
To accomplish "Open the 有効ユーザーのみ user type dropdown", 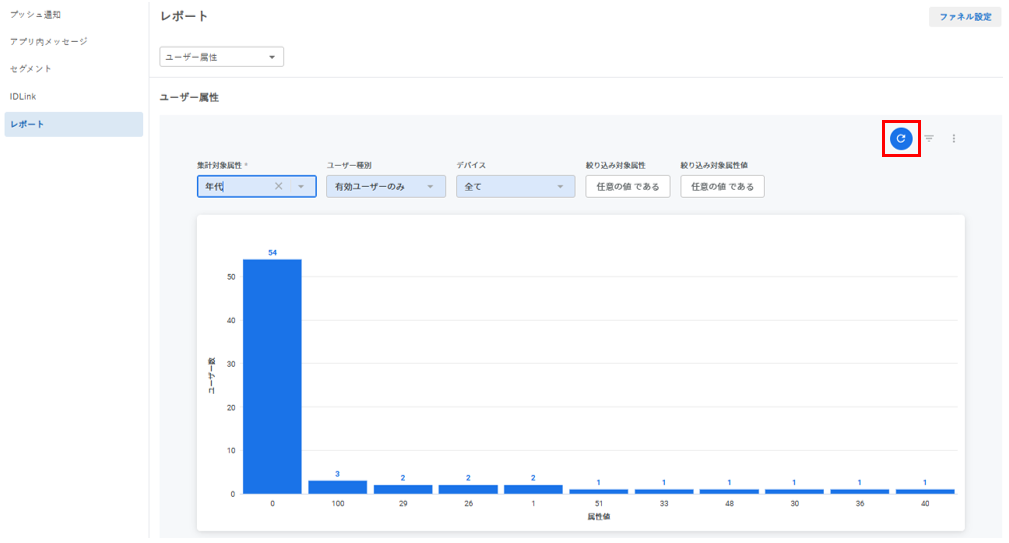I will (x=385, y=187).
